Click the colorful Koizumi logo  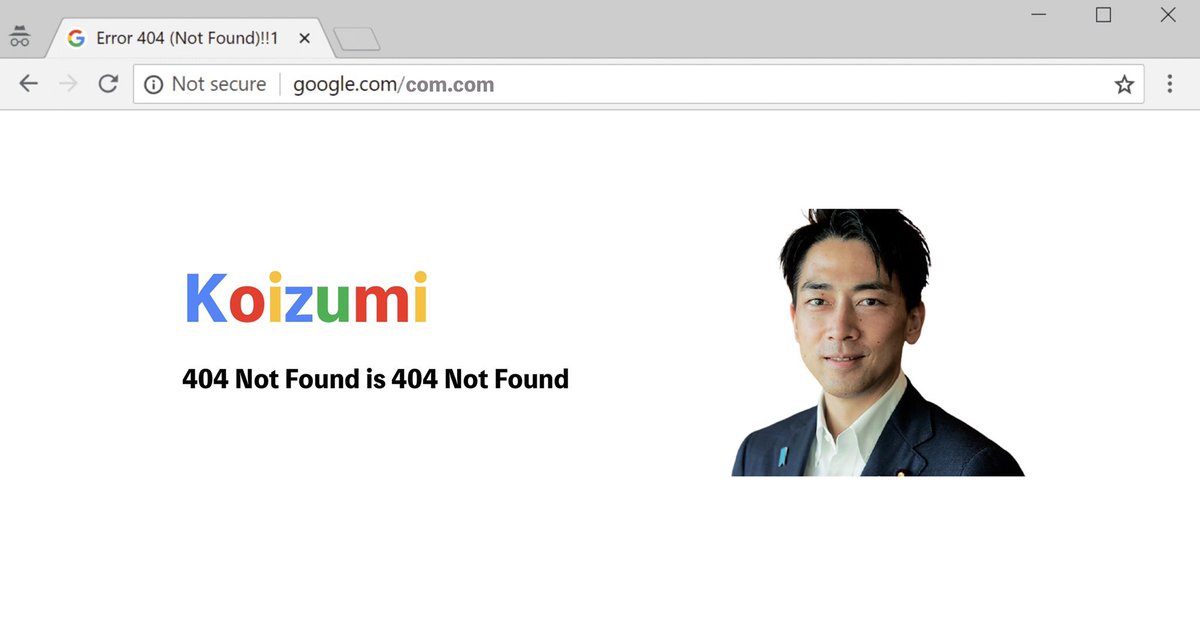point(306,297)
